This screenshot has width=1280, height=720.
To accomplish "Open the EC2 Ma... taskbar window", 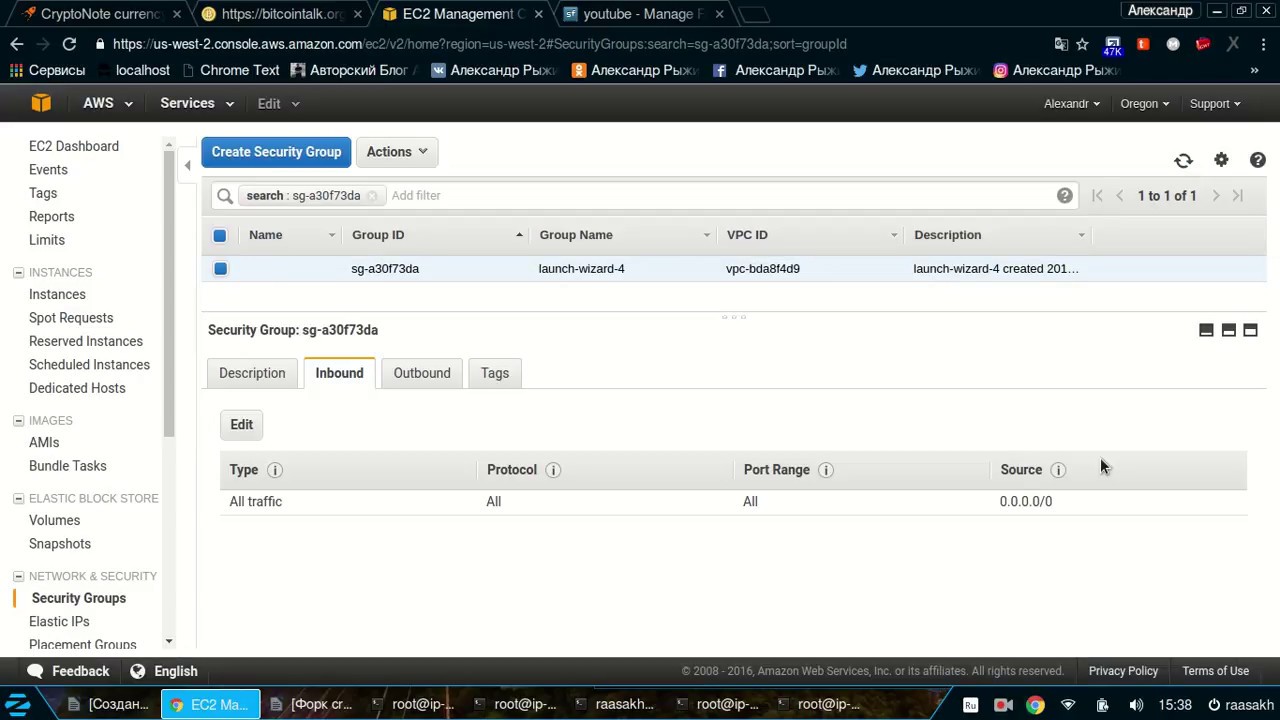I will (211, 704).
